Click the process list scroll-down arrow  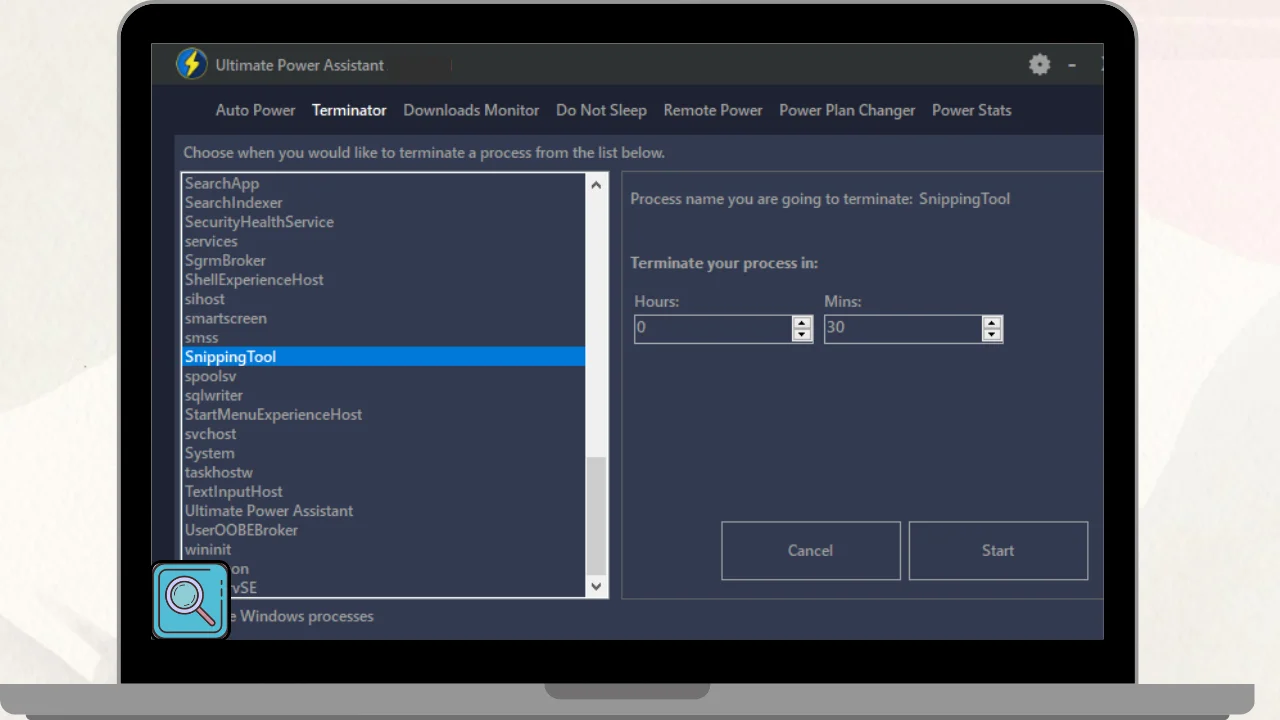tap(596, 587)
